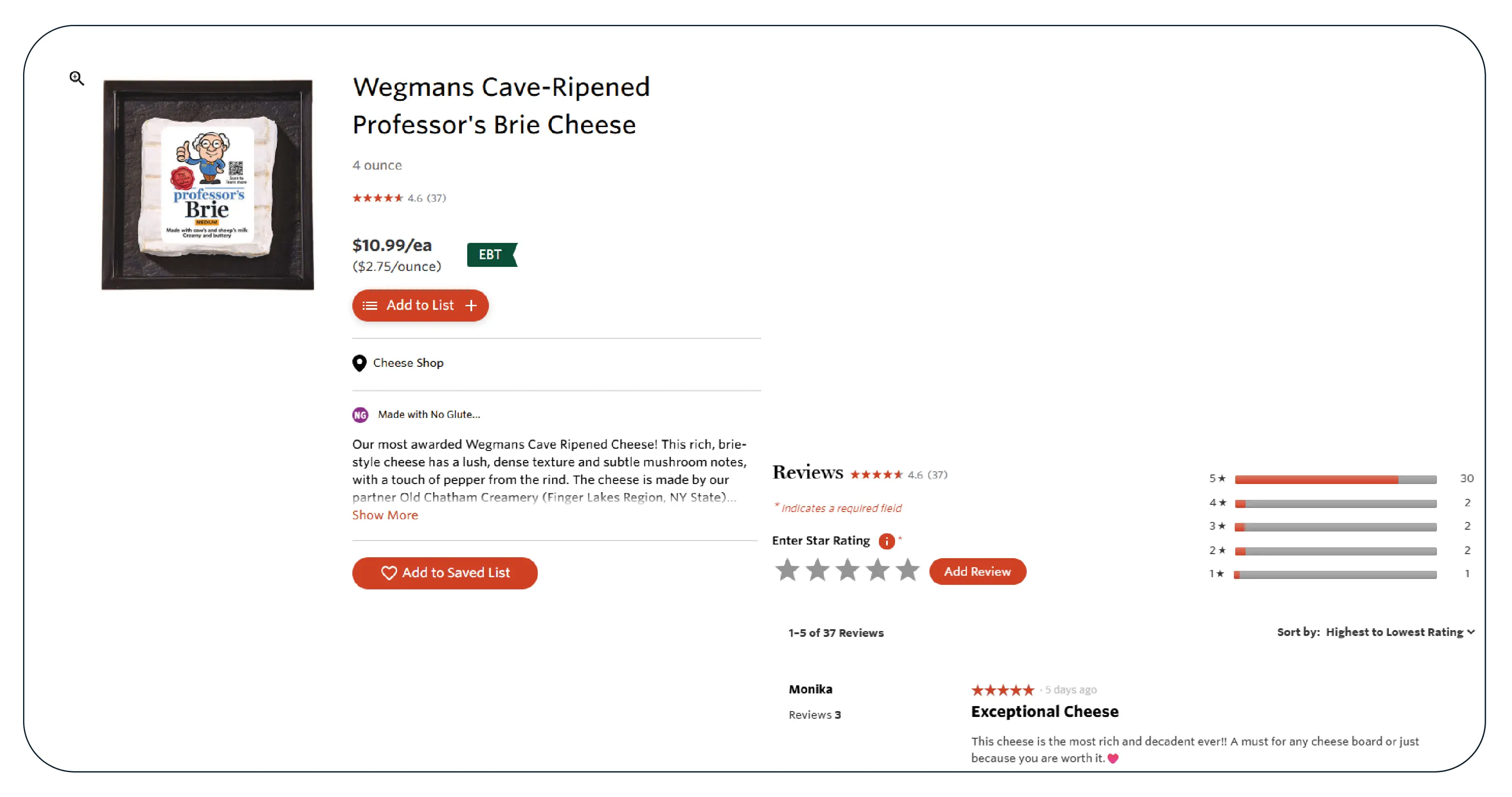
Task: Click the Made with No Gluten label
Action: pos(428,415)
